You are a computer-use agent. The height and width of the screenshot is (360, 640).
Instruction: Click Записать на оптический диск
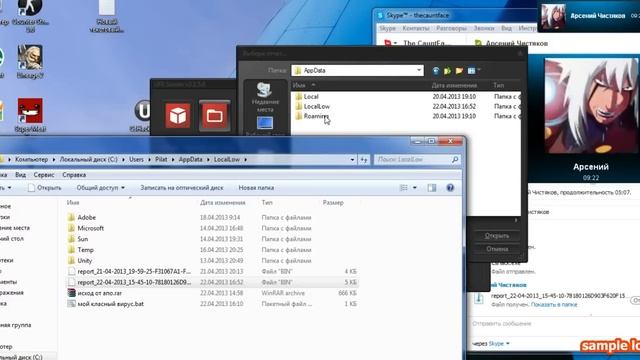[182, 188]
